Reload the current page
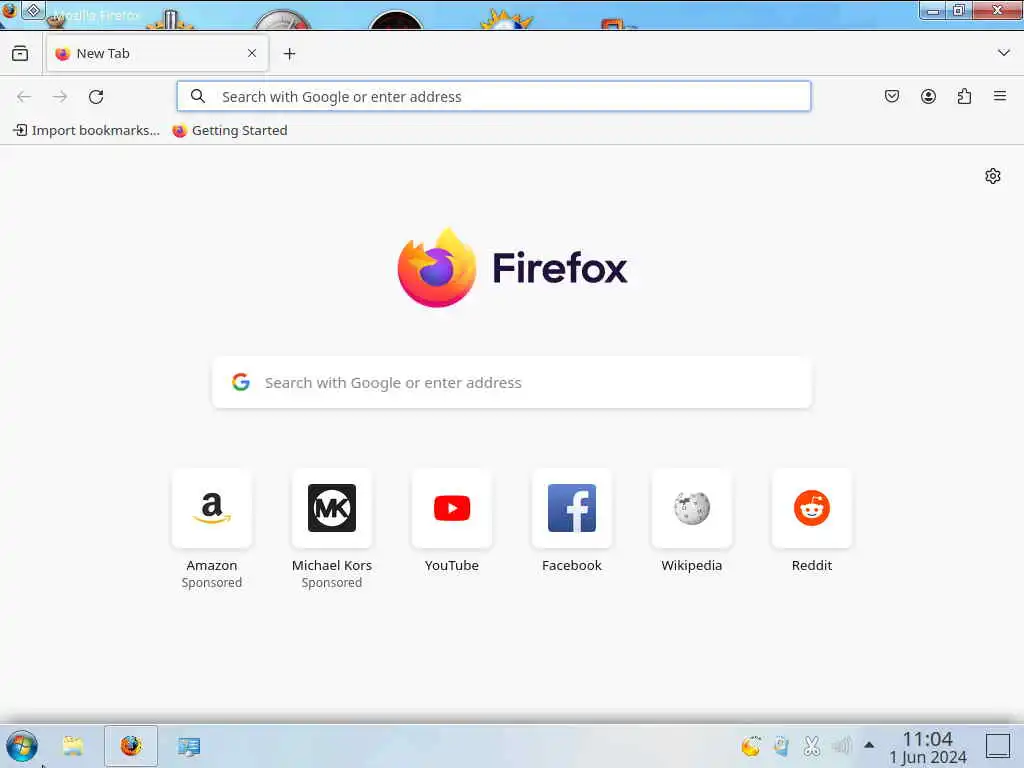Image resolution: width=1024 pixels, height=768 pixels. click(96, 97)
